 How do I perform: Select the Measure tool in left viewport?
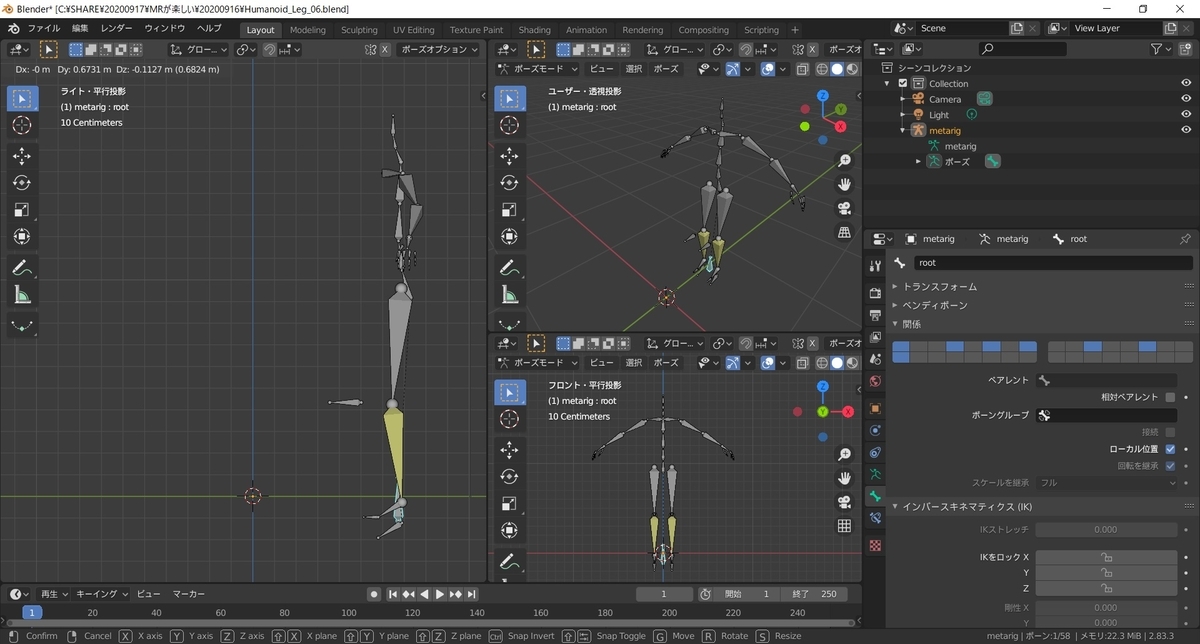(22, 295)
